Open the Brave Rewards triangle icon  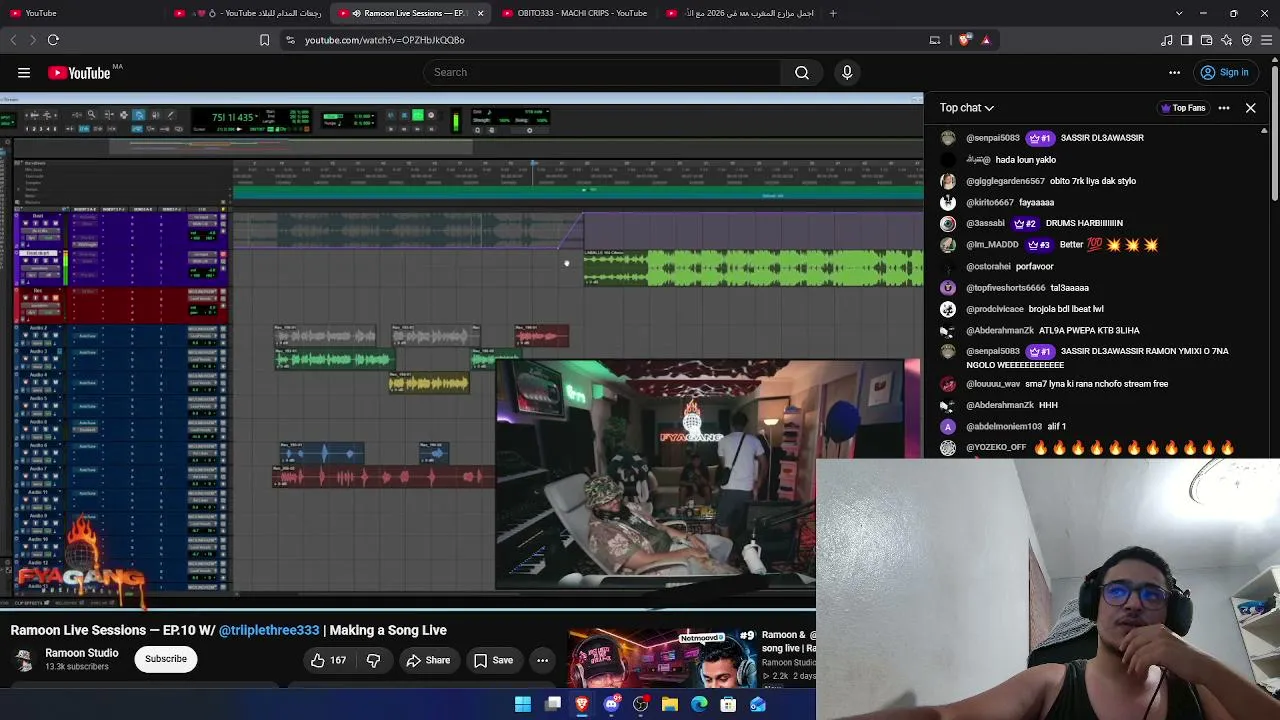point(986,40)
